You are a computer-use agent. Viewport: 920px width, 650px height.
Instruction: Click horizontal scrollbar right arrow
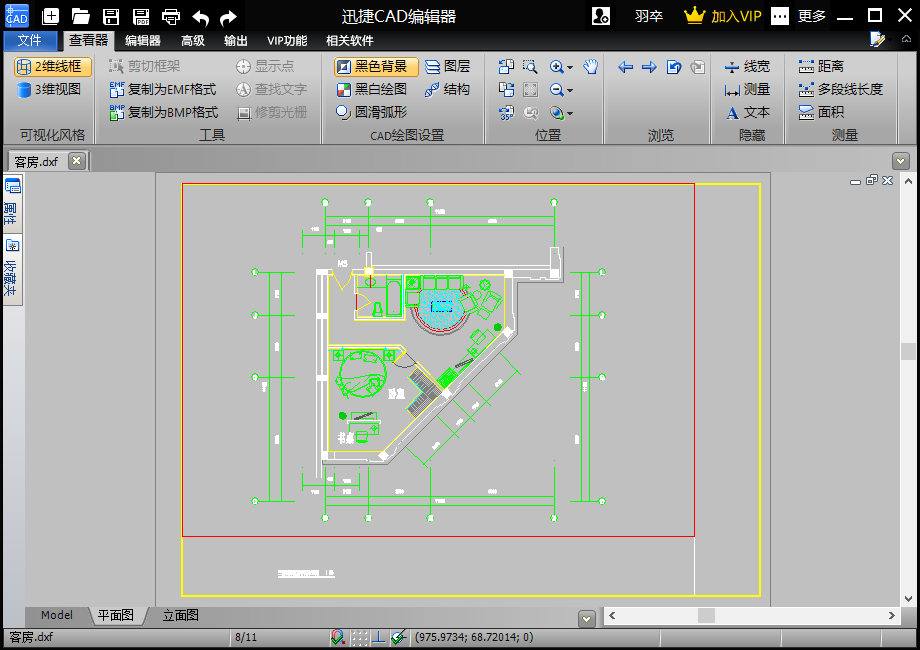(892, 615)
